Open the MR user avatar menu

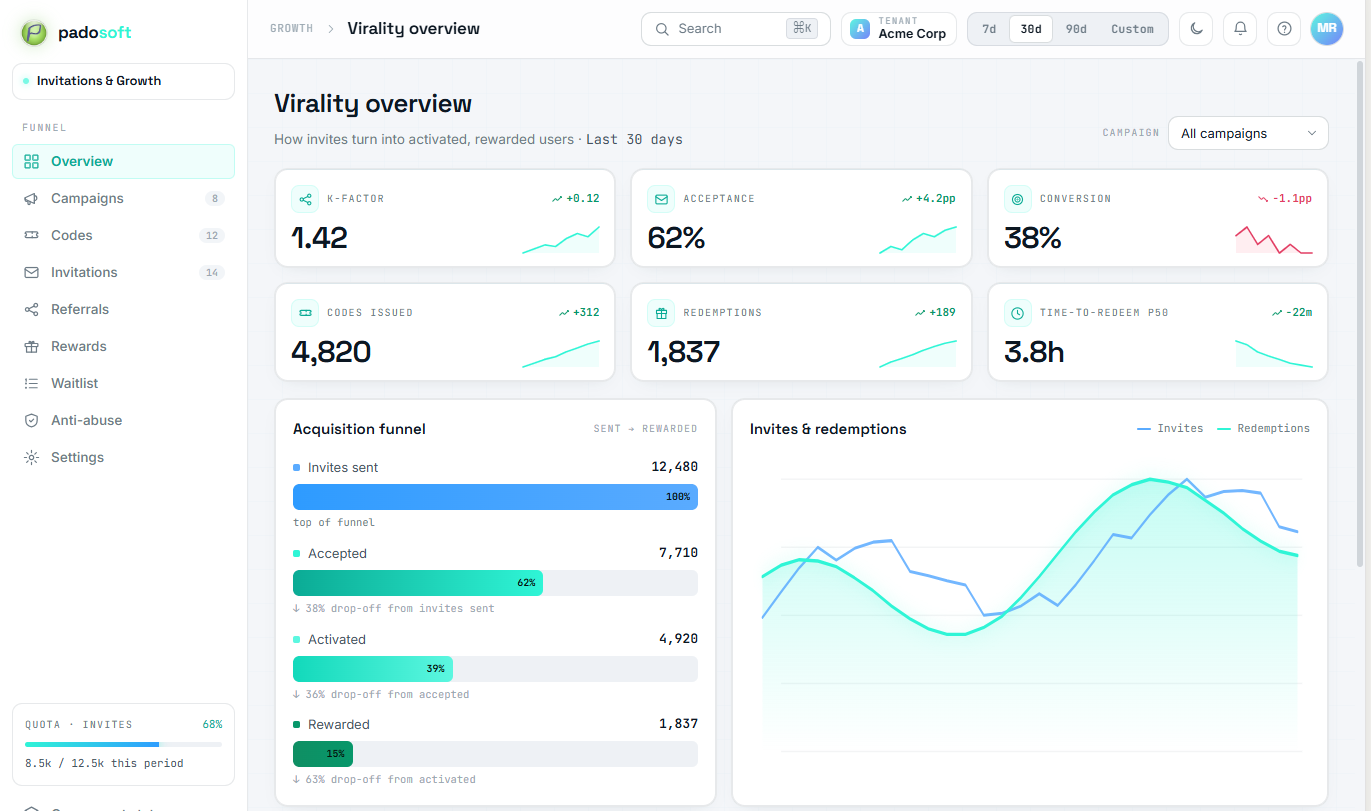[1327, 29]
